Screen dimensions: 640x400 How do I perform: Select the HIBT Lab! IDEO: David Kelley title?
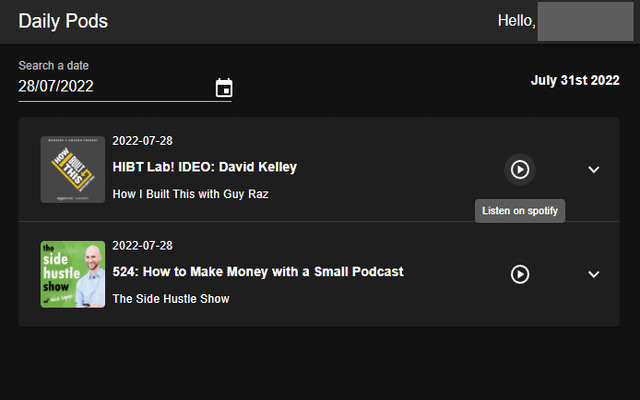tap(204, 167)
